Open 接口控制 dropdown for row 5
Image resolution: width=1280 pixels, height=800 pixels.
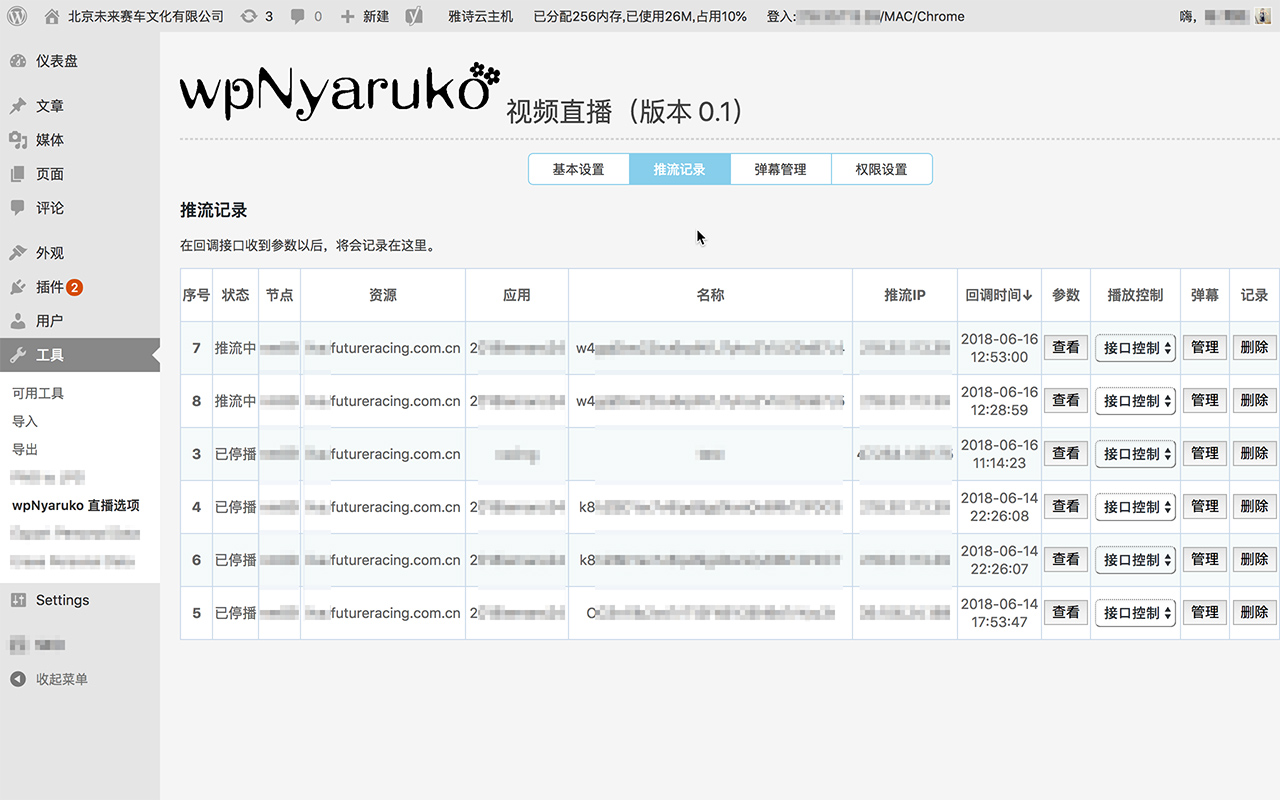pos(1135,613)
